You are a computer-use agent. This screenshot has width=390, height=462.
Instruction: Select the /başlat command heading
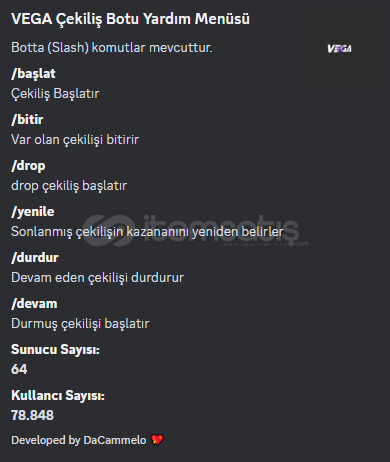pos(33,74)
